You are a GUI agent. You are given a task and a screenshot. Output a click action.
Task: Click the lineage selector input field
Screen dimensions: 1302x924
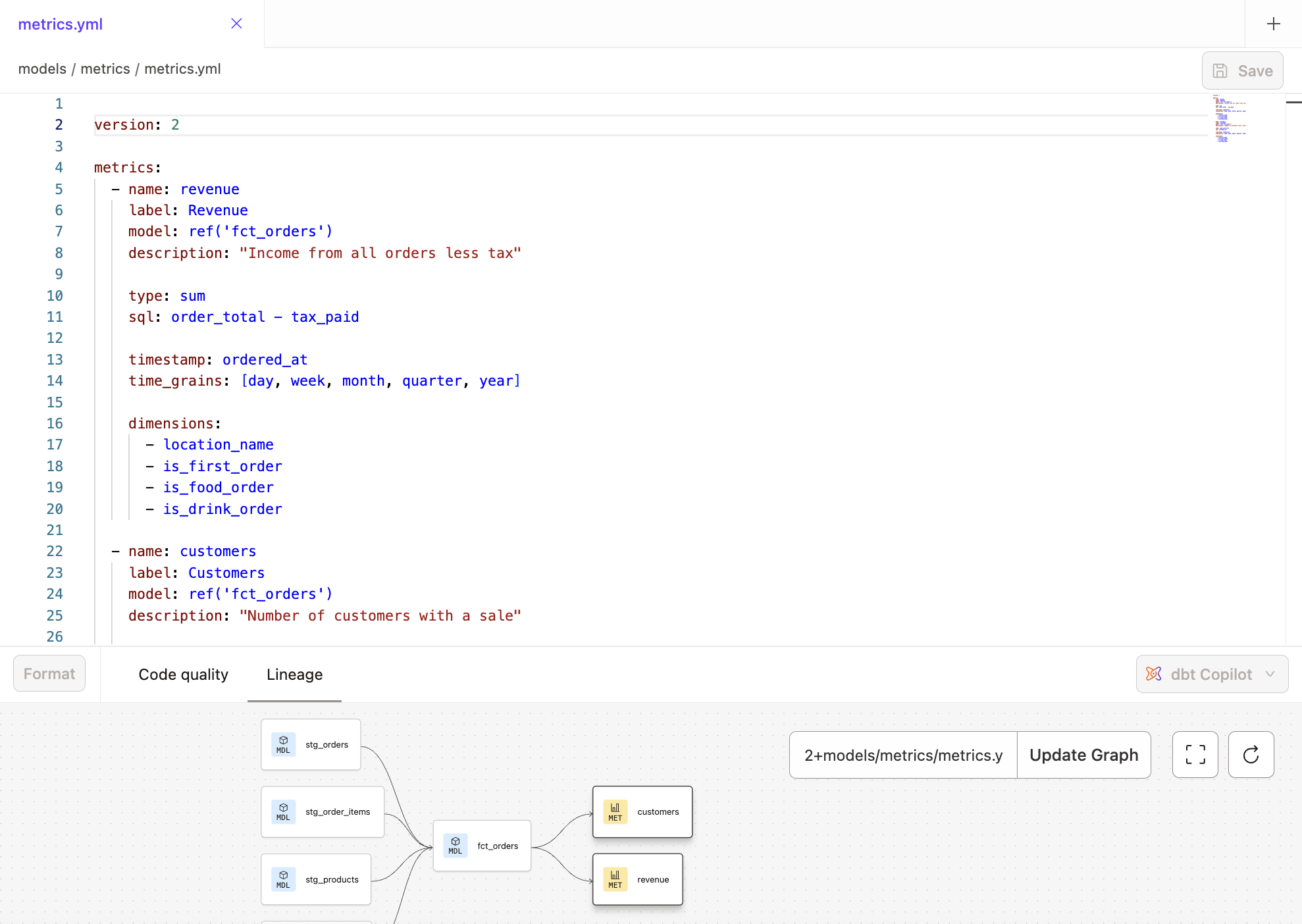point(902,754)
